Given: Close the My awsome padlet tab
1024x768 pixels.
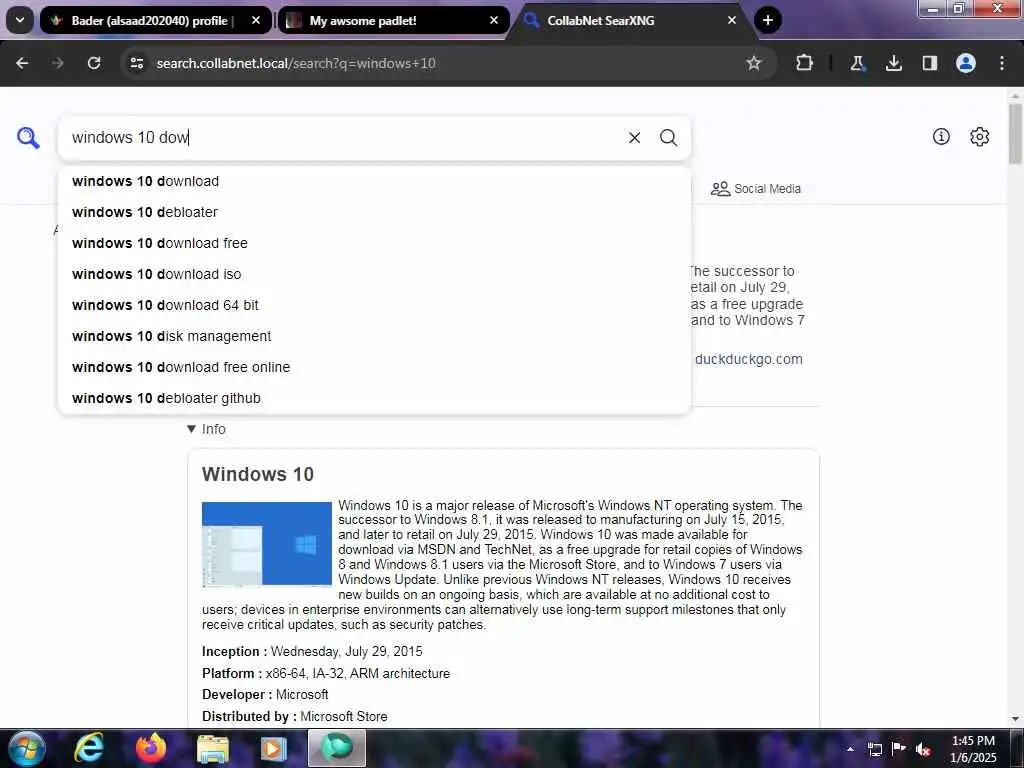Looking at the screenshot, I should coord(494,20).
